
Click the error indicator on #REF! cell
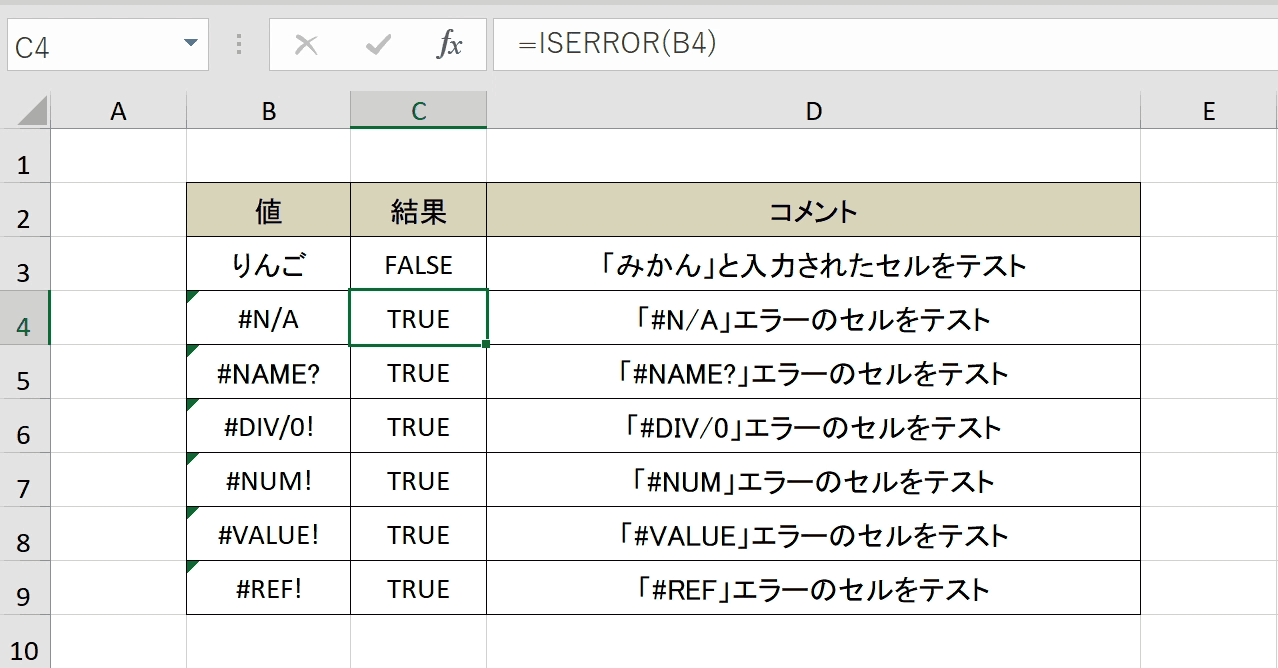coord(193,566)
